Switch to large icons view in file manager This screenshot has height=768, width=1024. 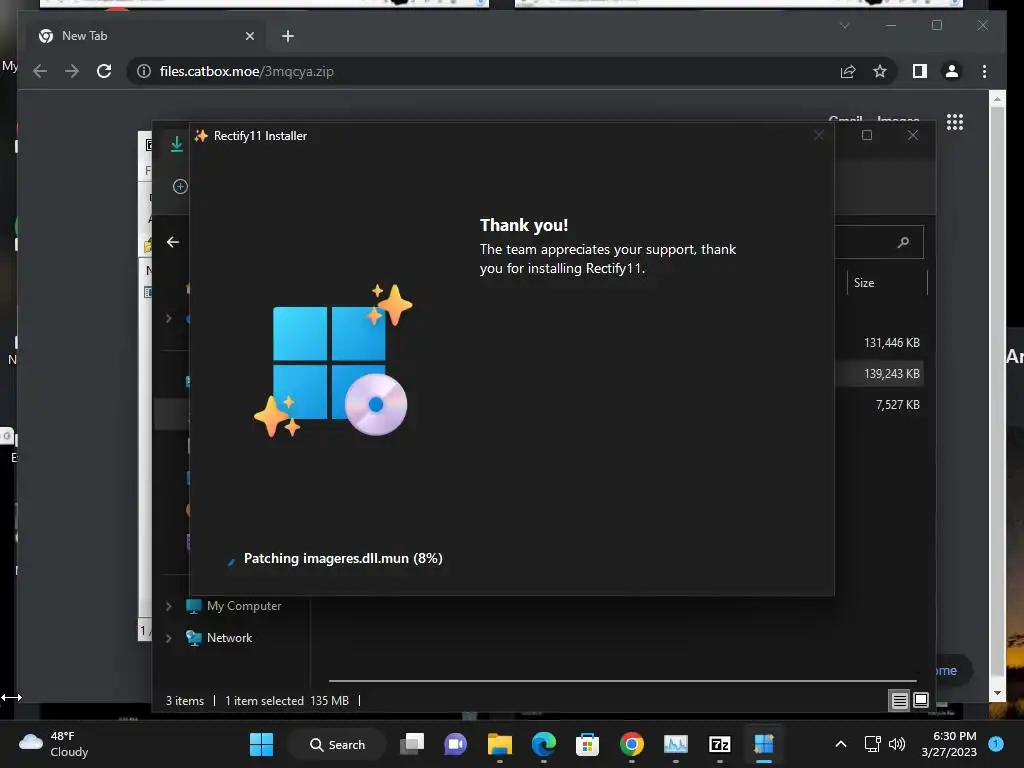click(921, 700)
